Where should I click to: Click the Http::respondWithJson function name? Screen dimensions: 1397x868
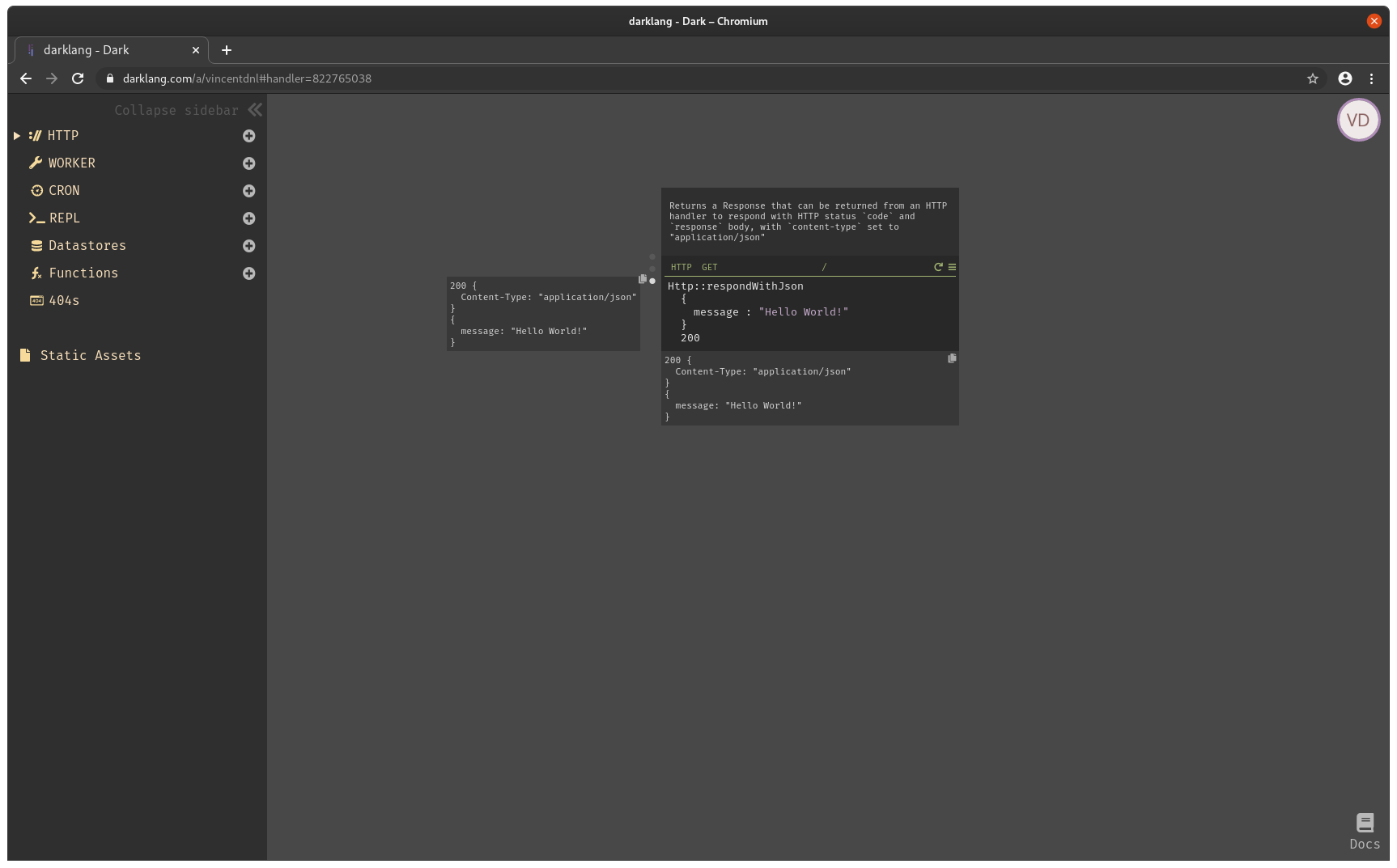[736, 286]
